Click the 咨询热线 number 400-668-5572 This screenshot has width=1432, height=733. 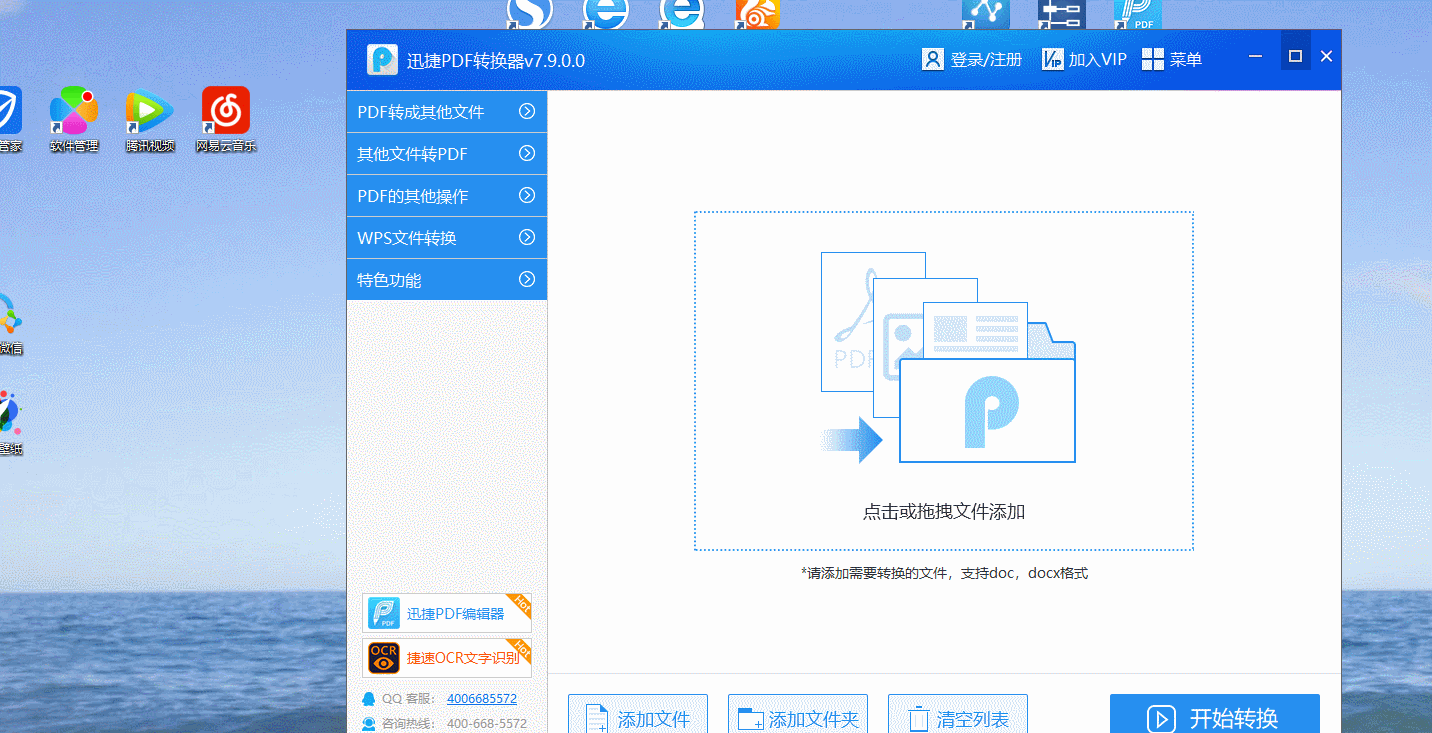tap(487, 724)
